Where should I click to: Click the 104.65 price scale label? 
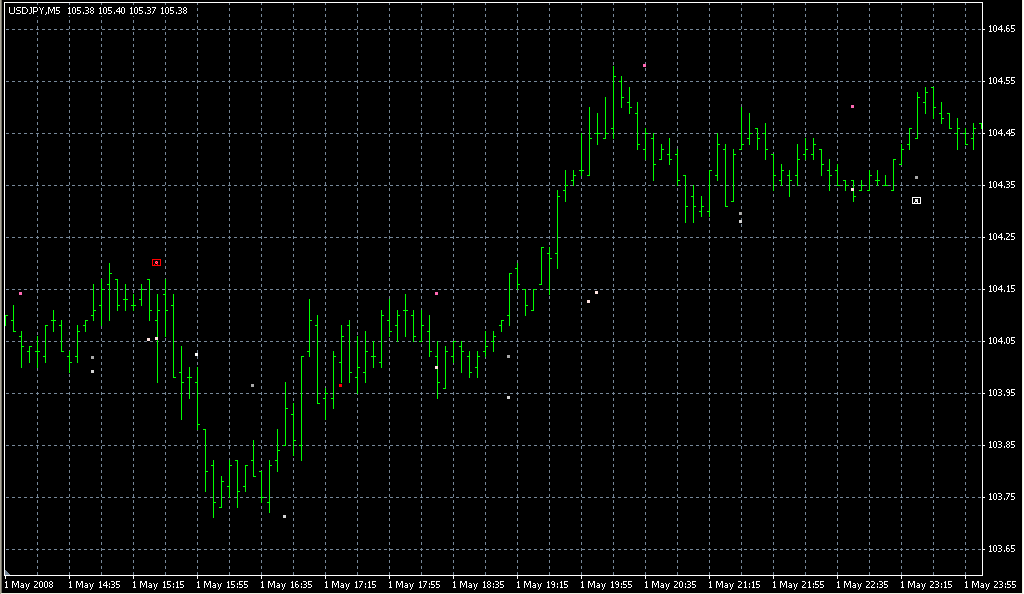point(1002,29)
